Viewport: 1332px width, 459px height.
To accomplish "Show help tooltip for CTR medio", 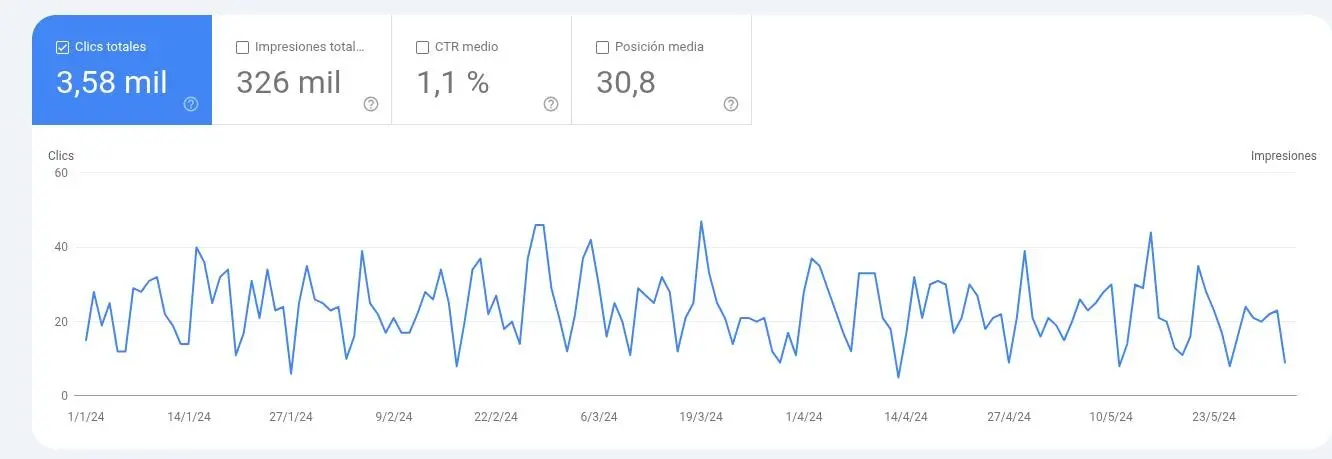I will [551, 104].
